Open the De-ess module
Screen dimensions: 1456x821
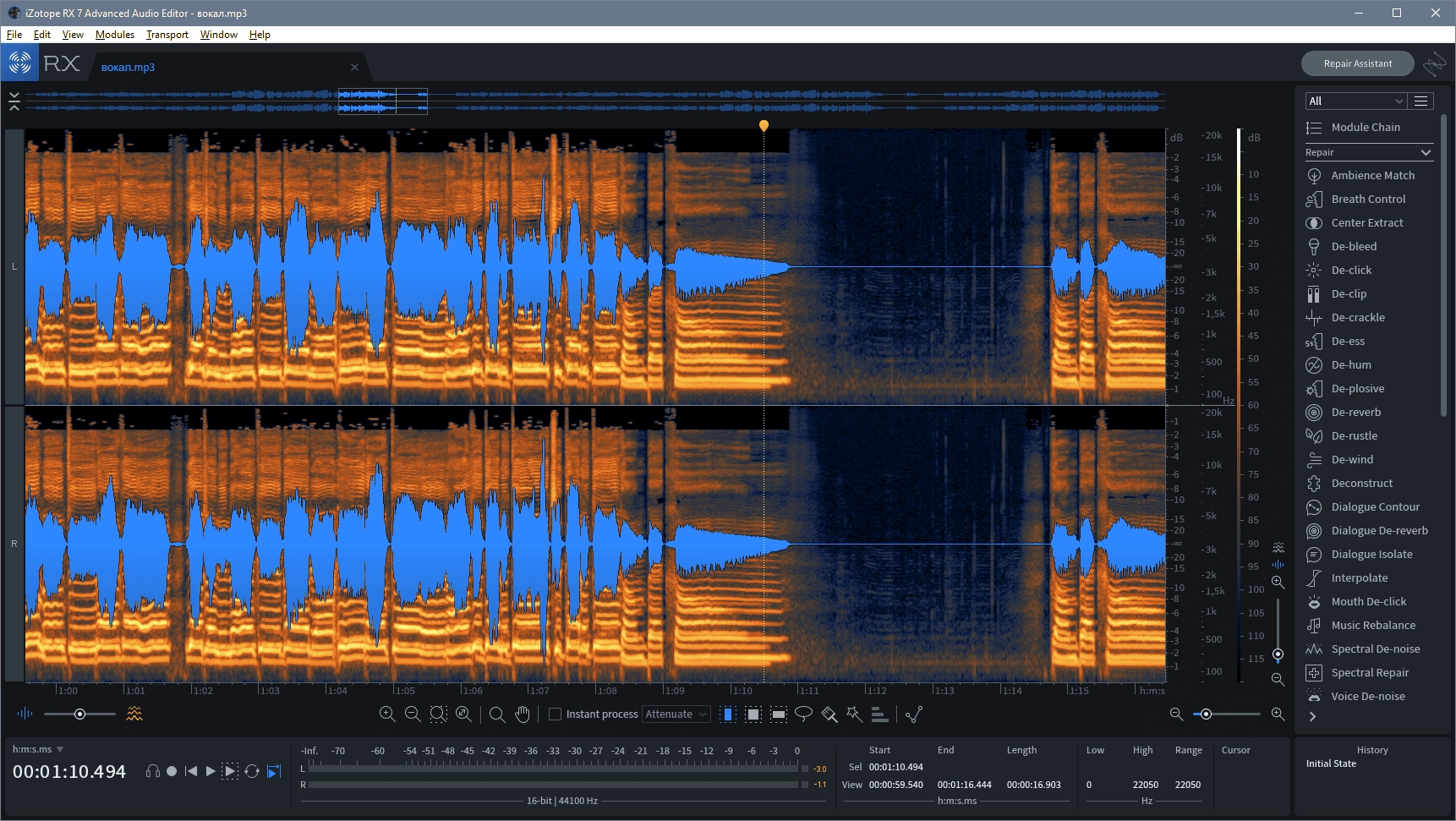click(1336, 341)
